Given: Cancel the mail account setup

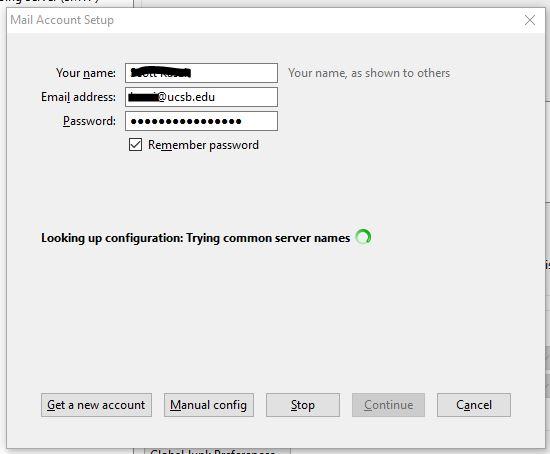Looking at the screenshot, I should click(474, 405).
